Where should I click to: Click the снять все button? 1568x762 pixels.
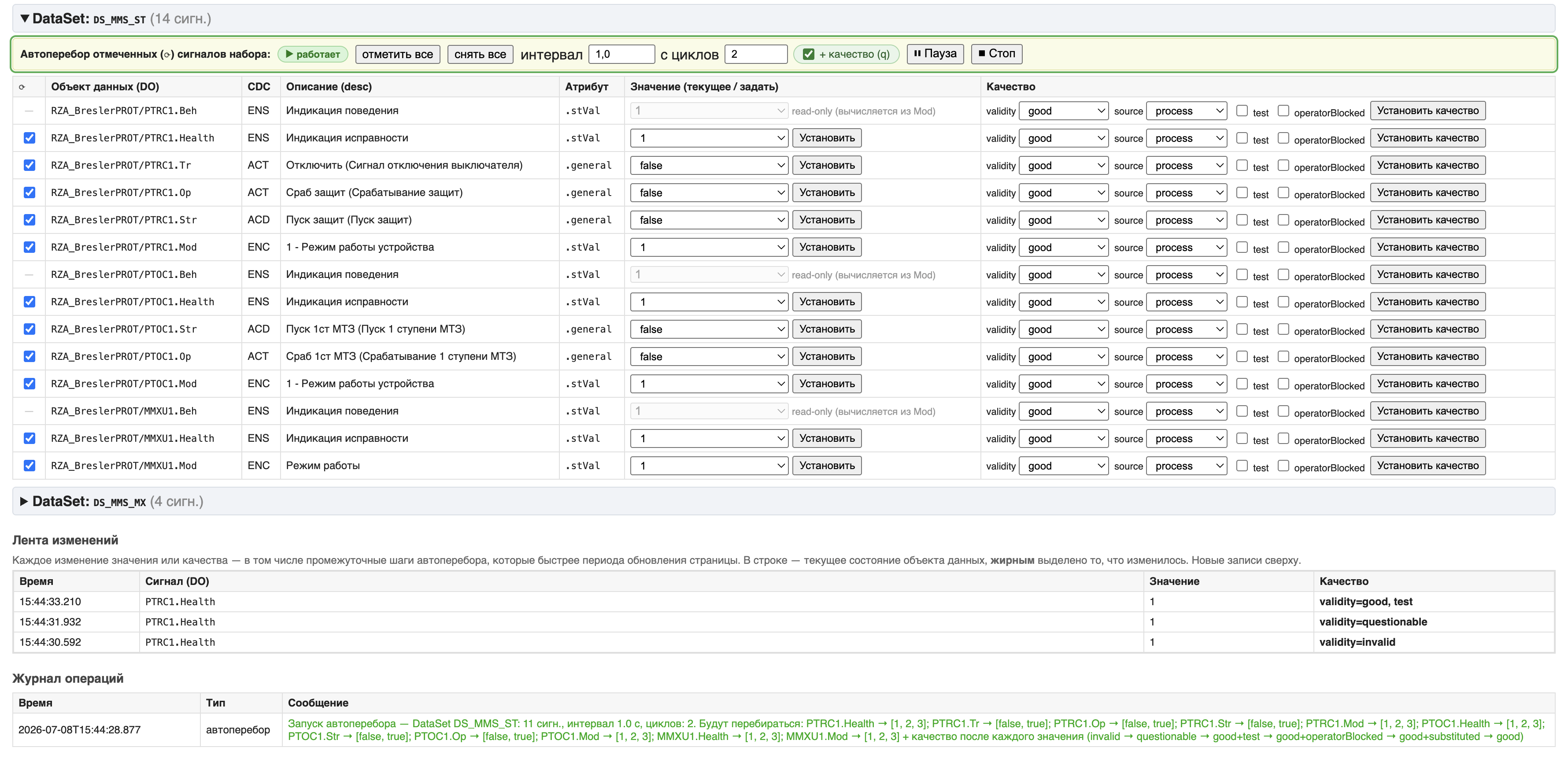480,54
